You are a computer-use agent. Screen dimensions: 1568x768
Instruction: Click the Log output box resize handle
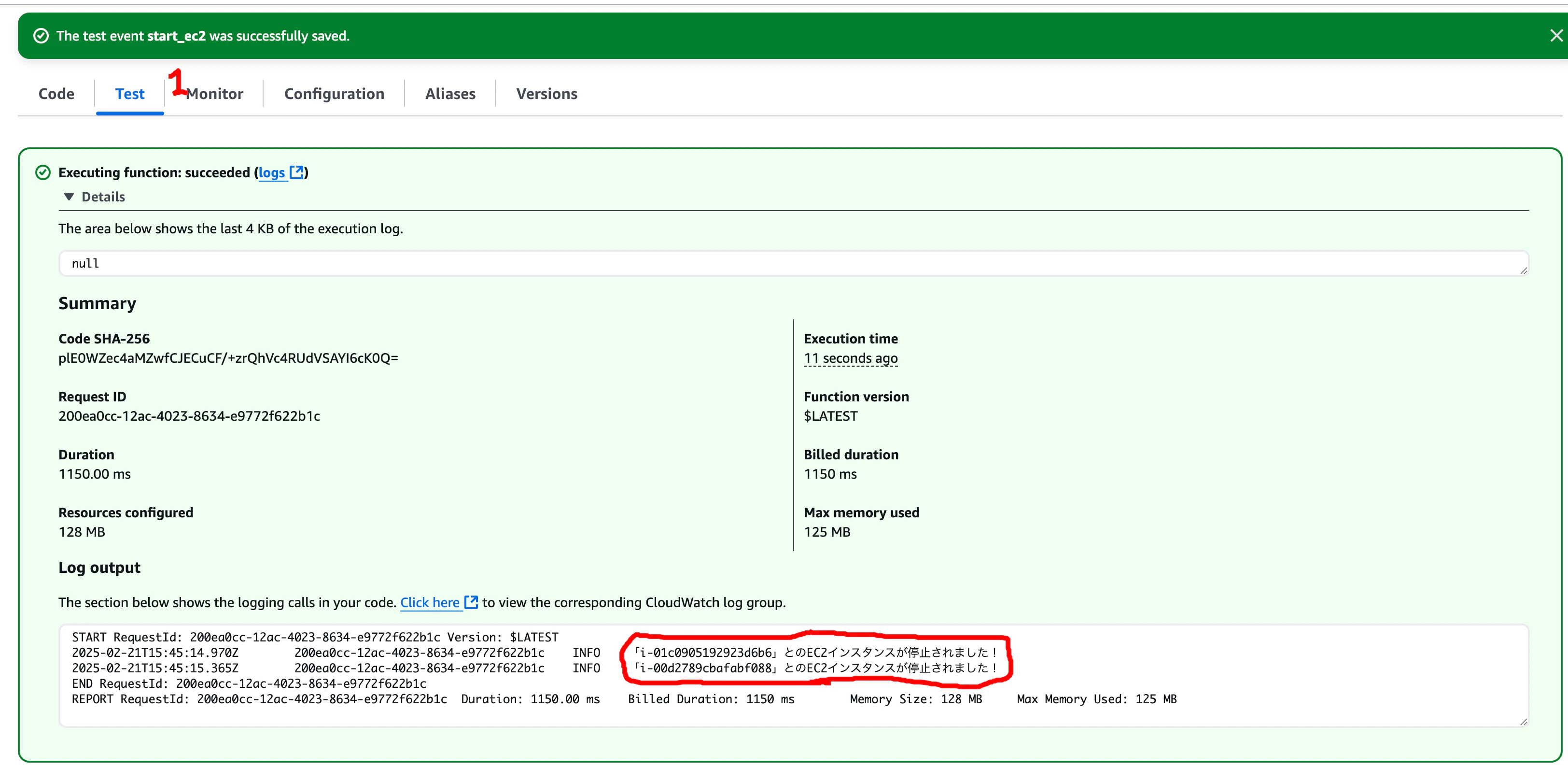1524,722
